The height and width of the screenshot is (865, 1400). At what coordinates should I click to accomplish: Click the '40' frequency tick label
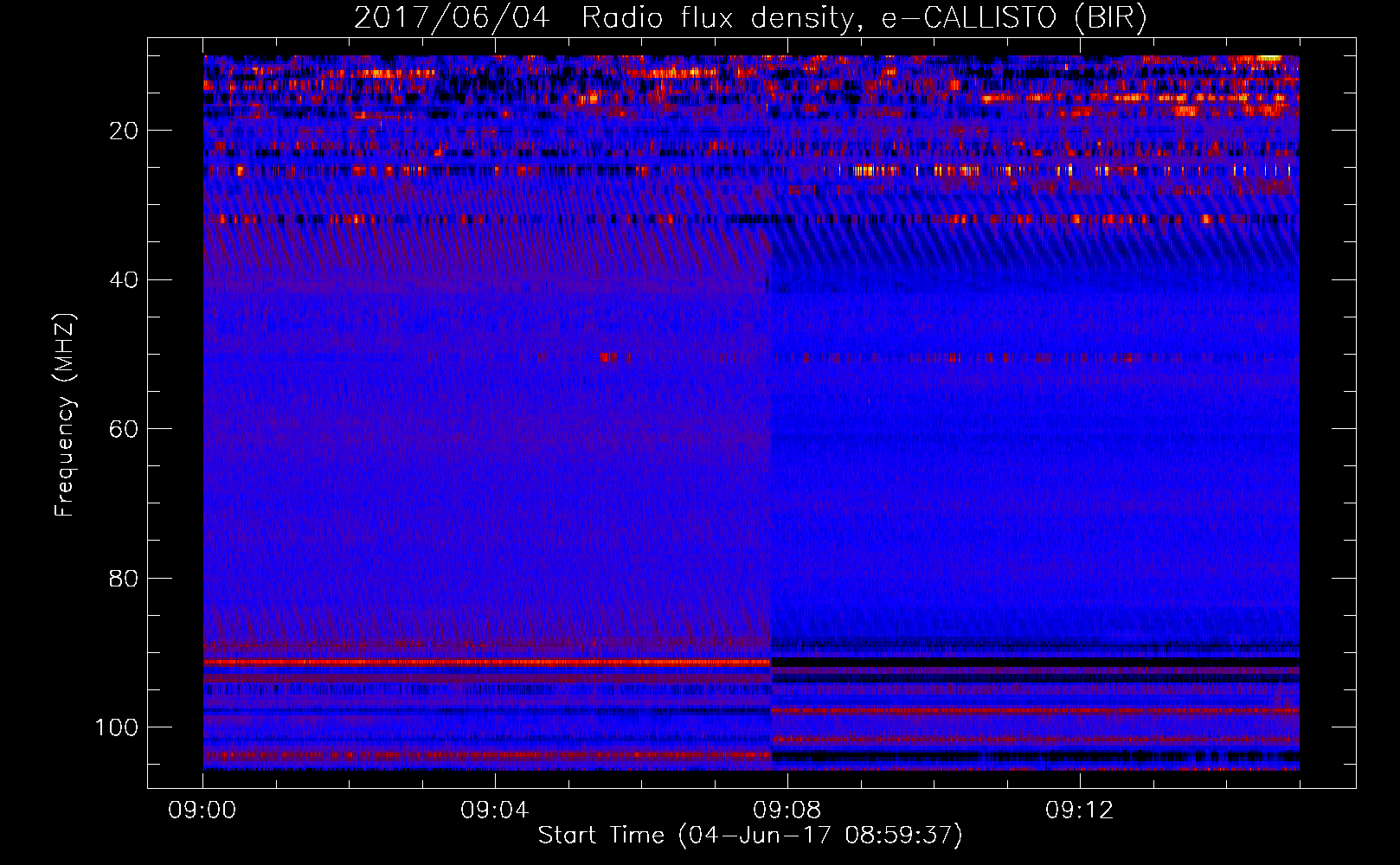tap(124, 280)
